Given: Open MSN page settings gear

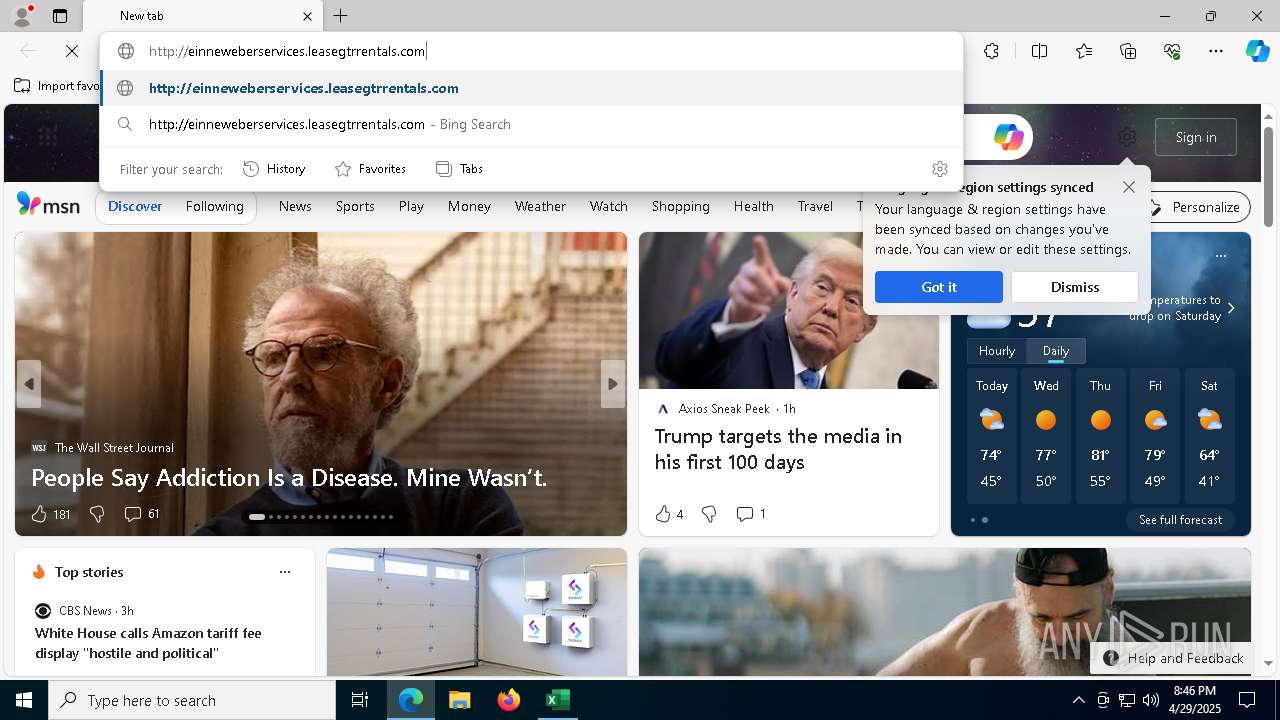Looking at the screenshot, I should pos(1127,137).
